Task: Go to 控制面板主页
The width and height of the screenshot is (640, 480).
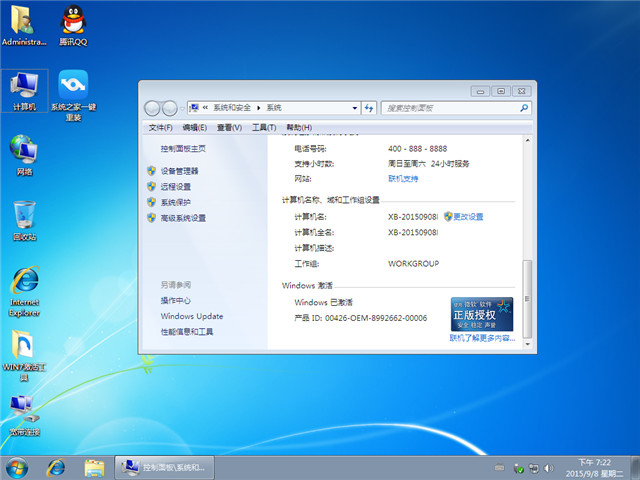Action: tap(183, 149)
